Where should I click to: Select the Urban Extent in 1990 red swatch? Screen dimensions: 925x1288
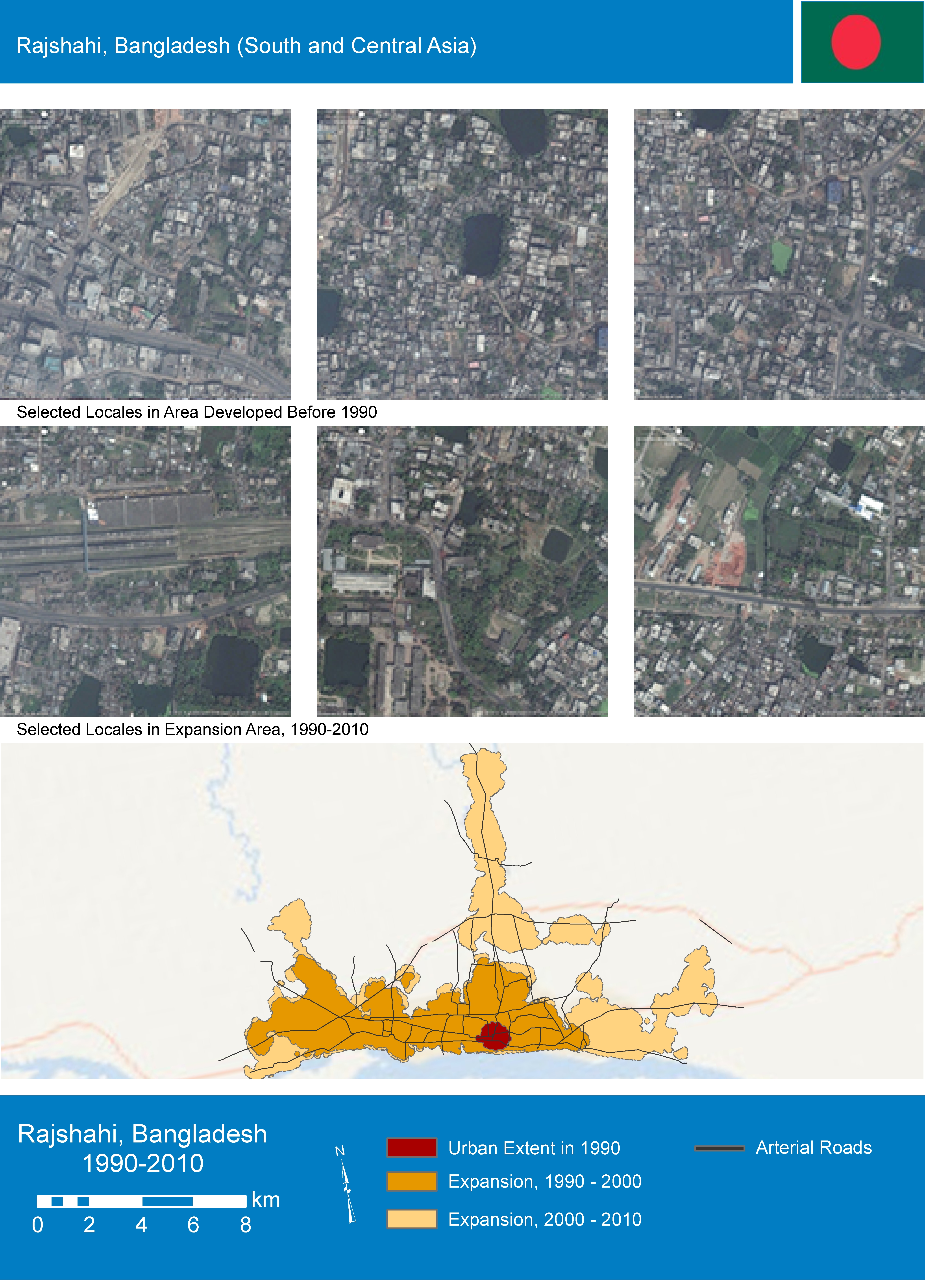[411, 1148]
